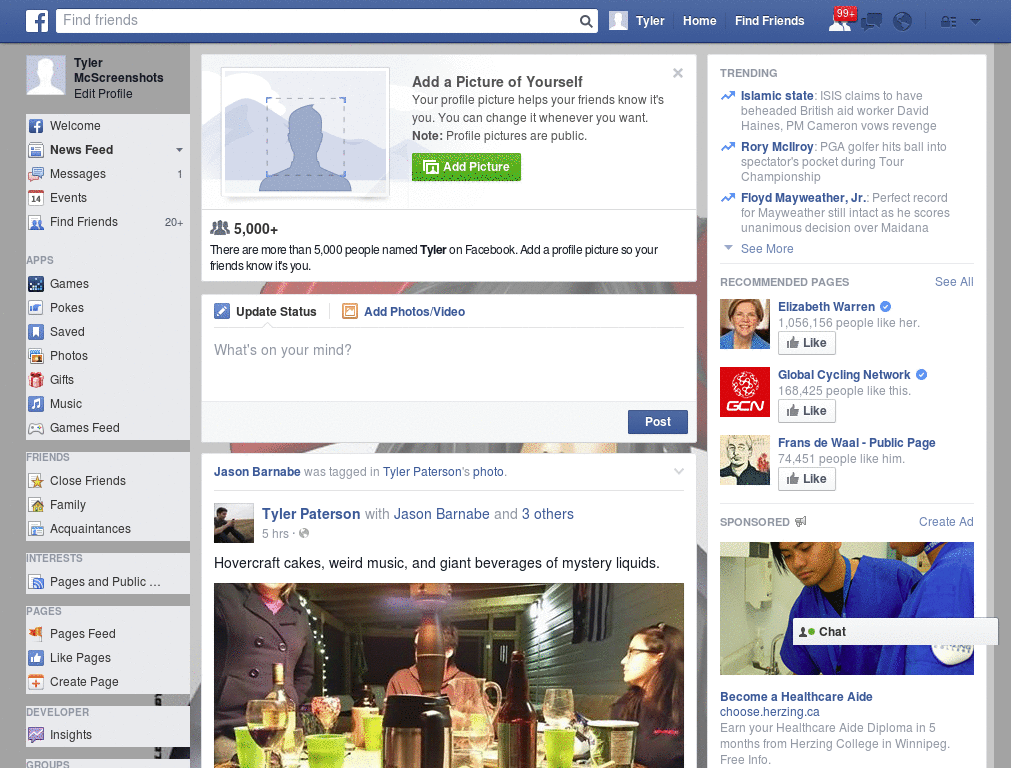Image resolution: width=1024 pixels, height=768 pixels.
Task: Click the Find friends search field
Action: [x=317, y=21]
